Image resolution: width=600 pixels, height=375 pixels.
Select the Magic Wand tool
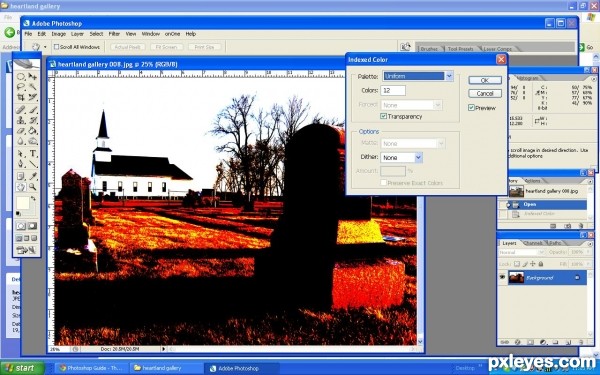(33, 87)
